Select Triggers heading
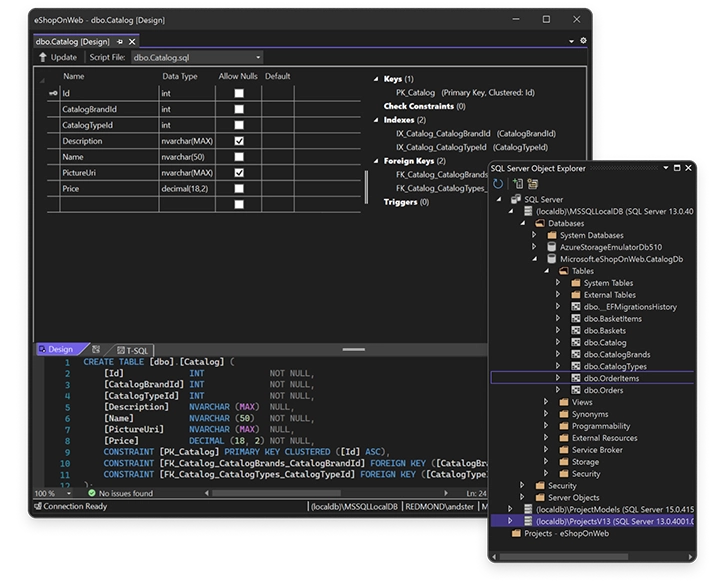Viewport: 725px width, 583px height. point(406,202)
